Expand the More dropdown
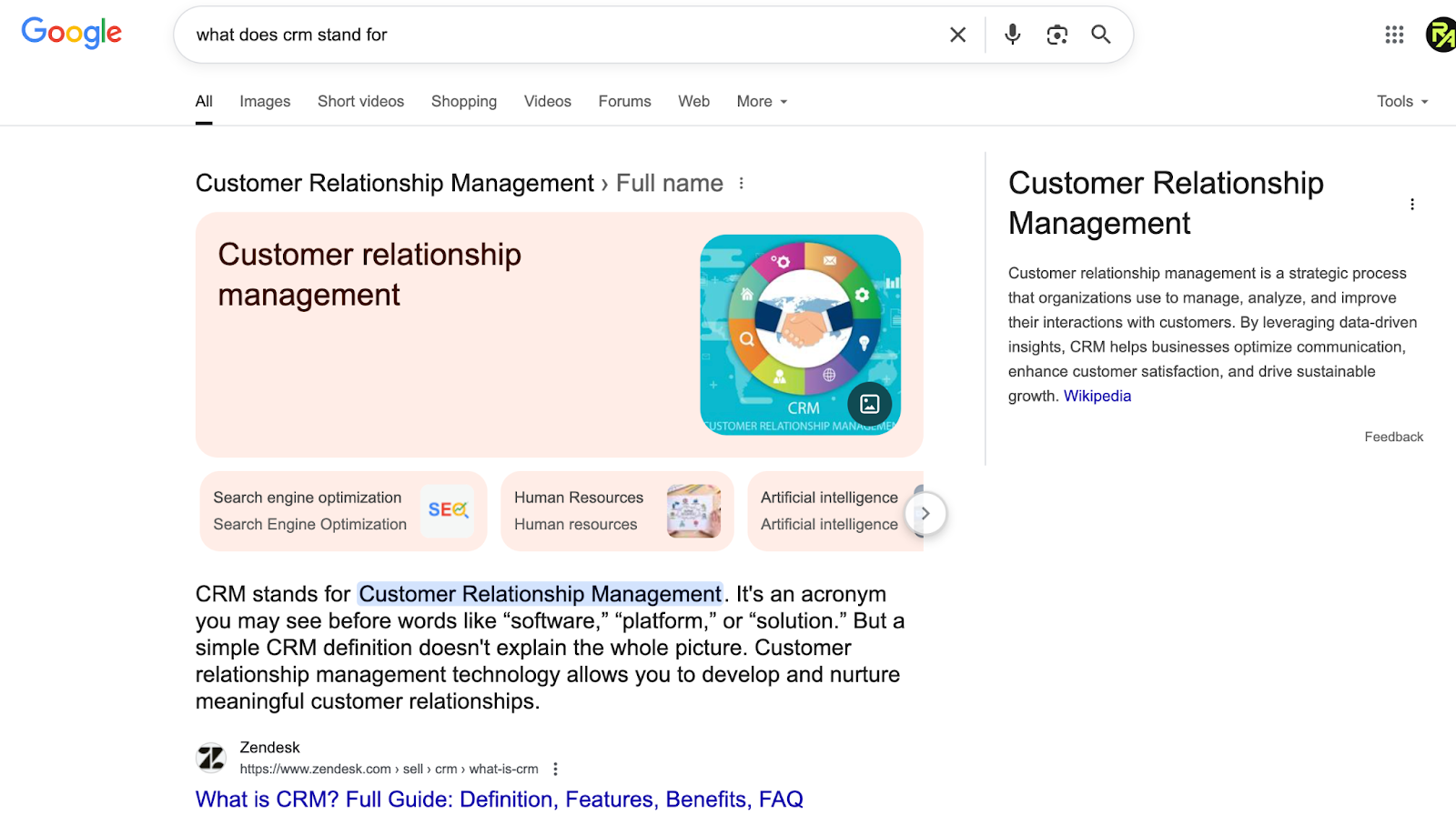Screen dimensions: 1456x835 [762, 101]
